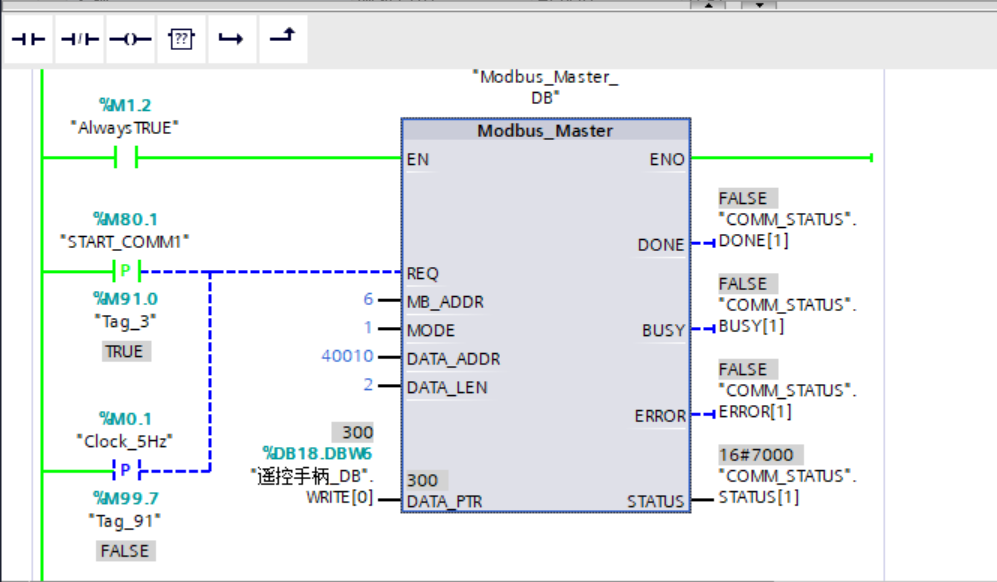Close the branch in the rung
Screen dimensions: 997x582
[x=283, y=39]
